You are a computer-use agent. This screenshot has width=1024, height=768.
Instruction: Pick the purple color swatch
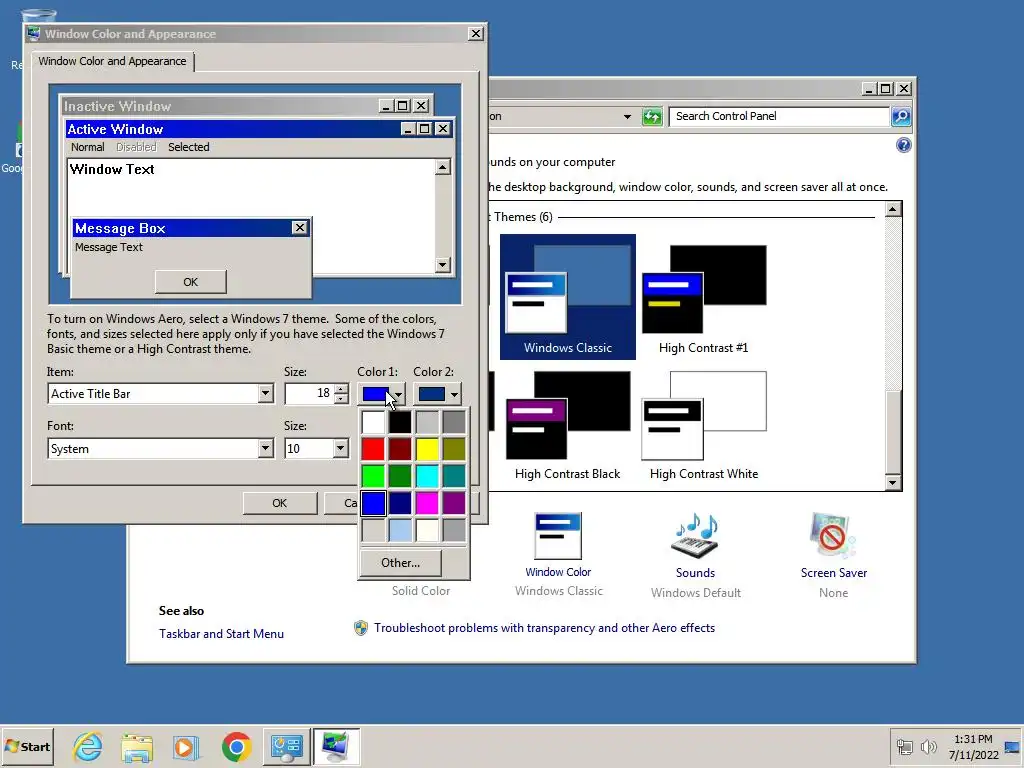click(x=454, y=503)
